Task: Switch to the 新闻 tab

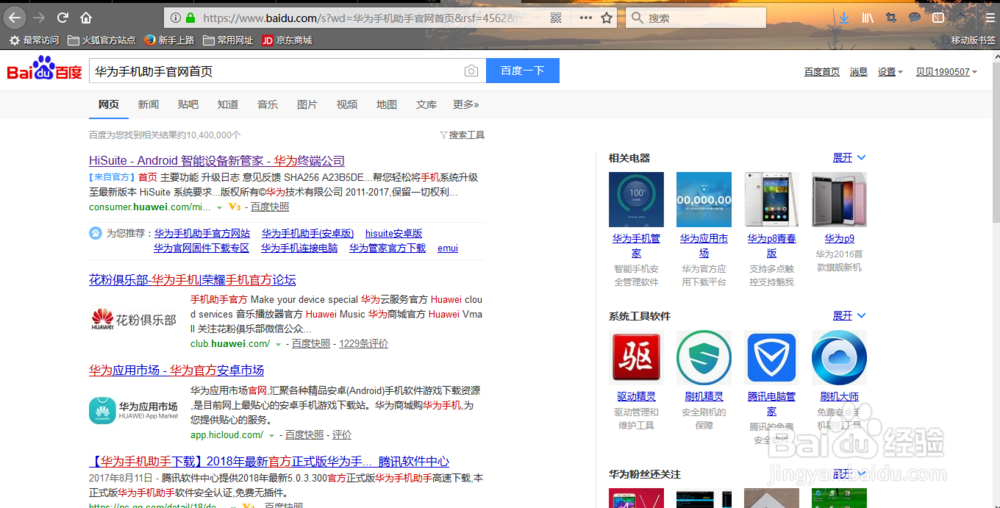Action: click(x=148, y=105)
